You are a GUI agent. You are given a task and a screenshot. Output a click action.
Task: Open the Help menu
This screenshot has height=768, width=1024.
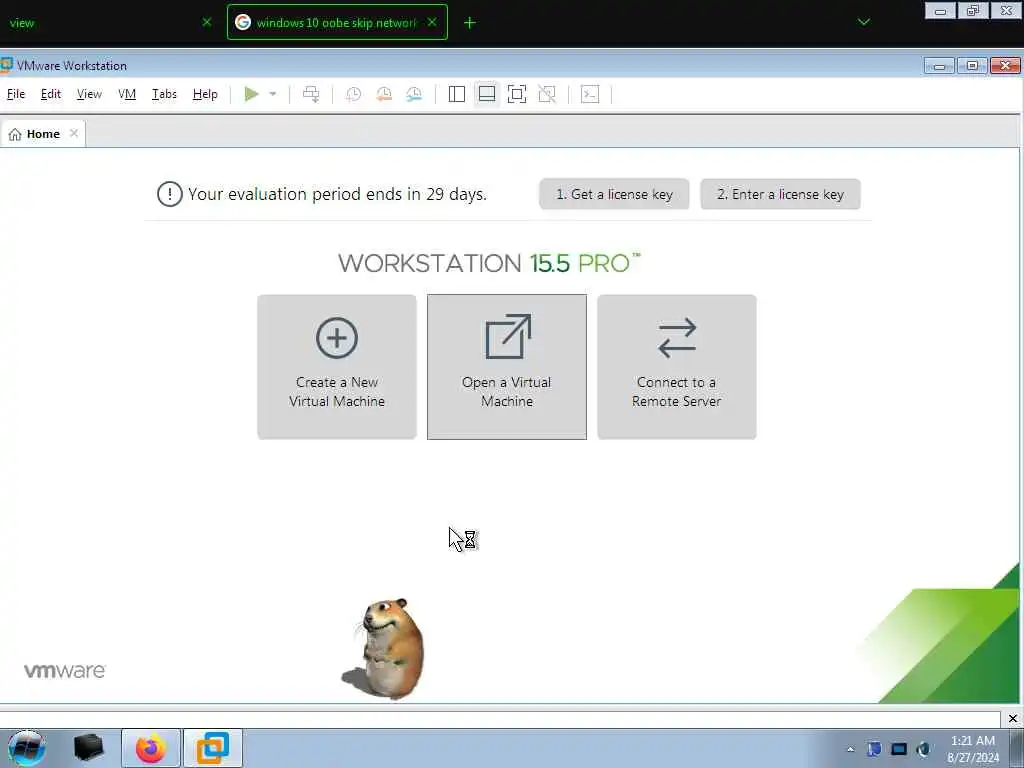(x=205, y=94)
